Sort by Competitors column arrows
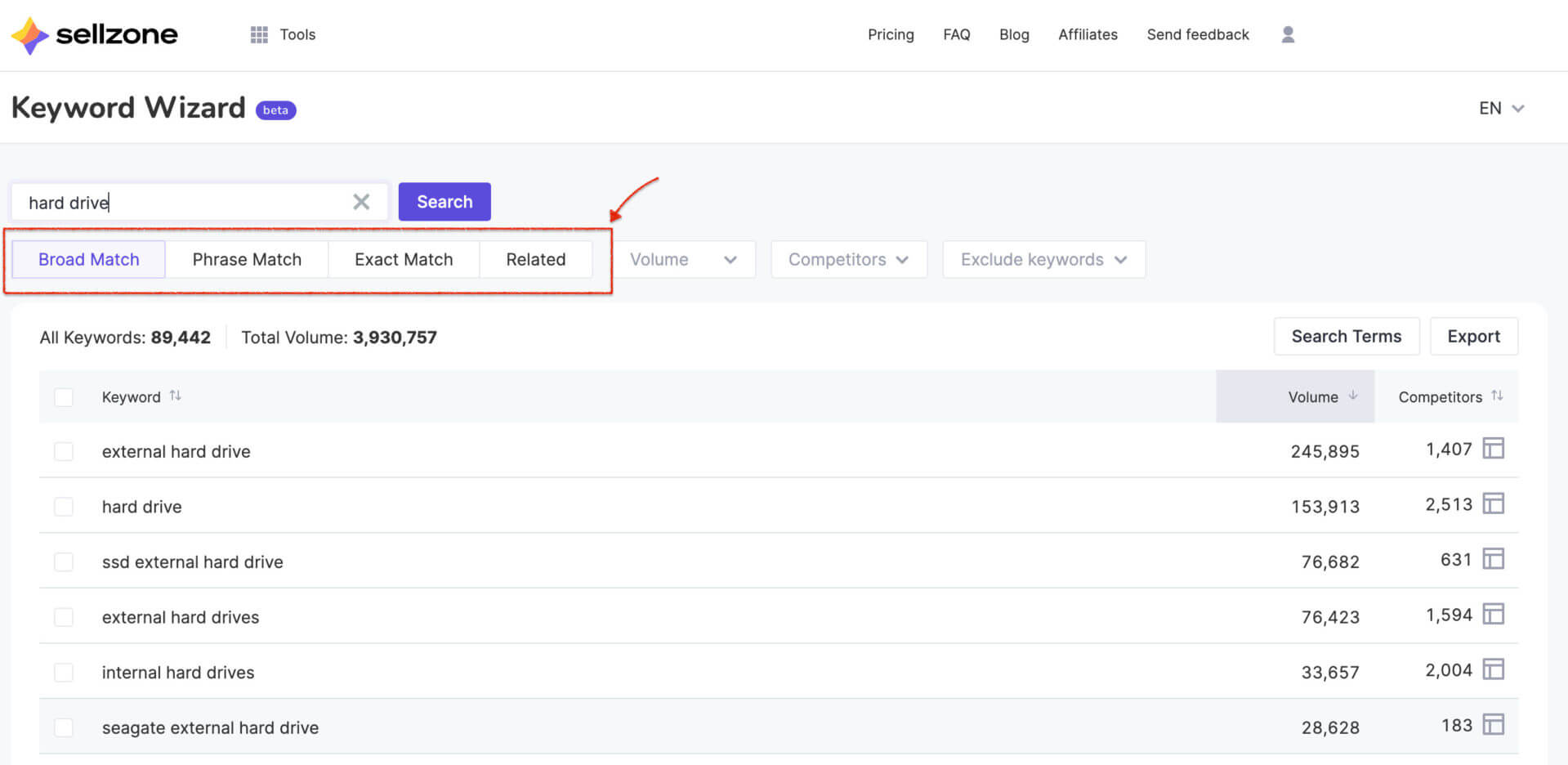 pyautogui.click(x=1497, y=396)
